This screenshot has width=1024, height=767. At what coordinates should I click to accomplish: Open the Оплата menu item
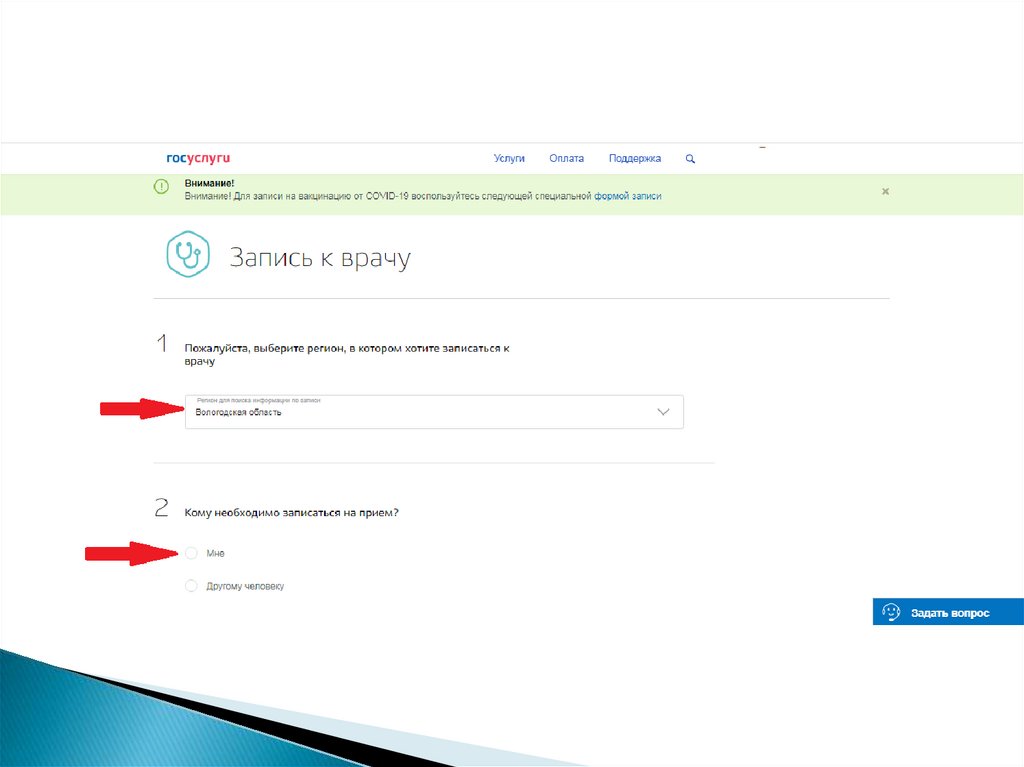coord(566,158)
